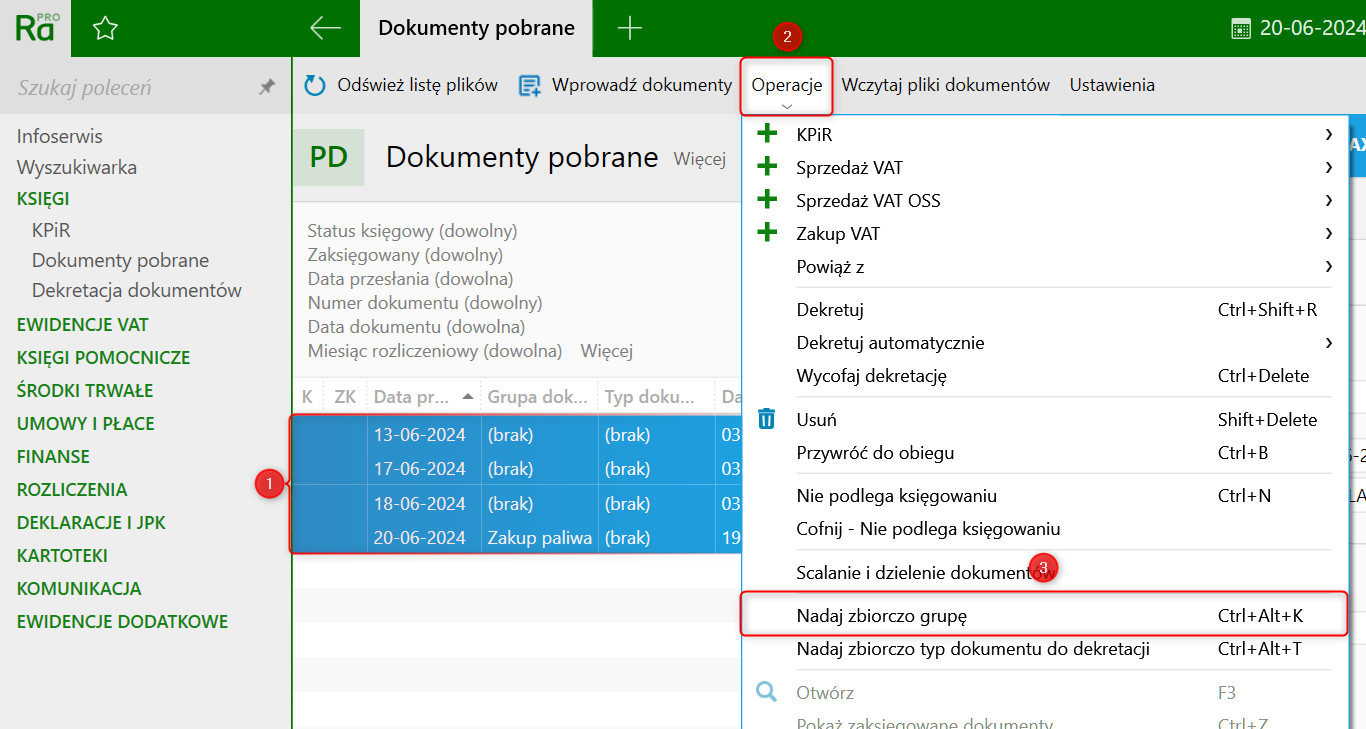Expand Dekretuj automatycznie submenu arrow

[x=1329, y=343]
